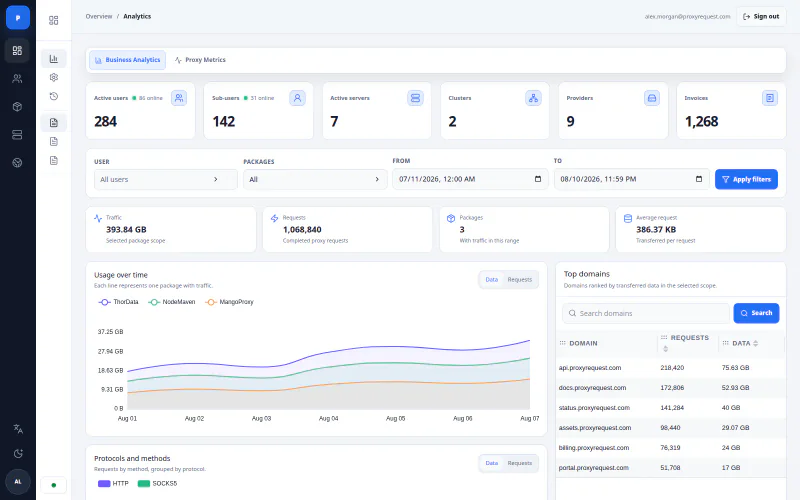Click the Providers card icon
Screen dimensions: 800x500
[652, 98]
